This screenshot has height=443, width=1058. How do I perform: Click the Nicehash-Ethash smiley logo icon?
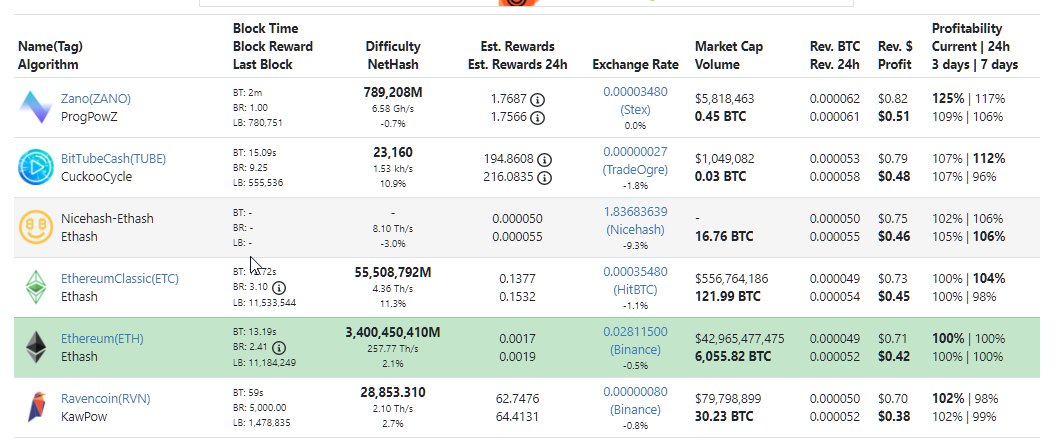click(x=36, y=228)
